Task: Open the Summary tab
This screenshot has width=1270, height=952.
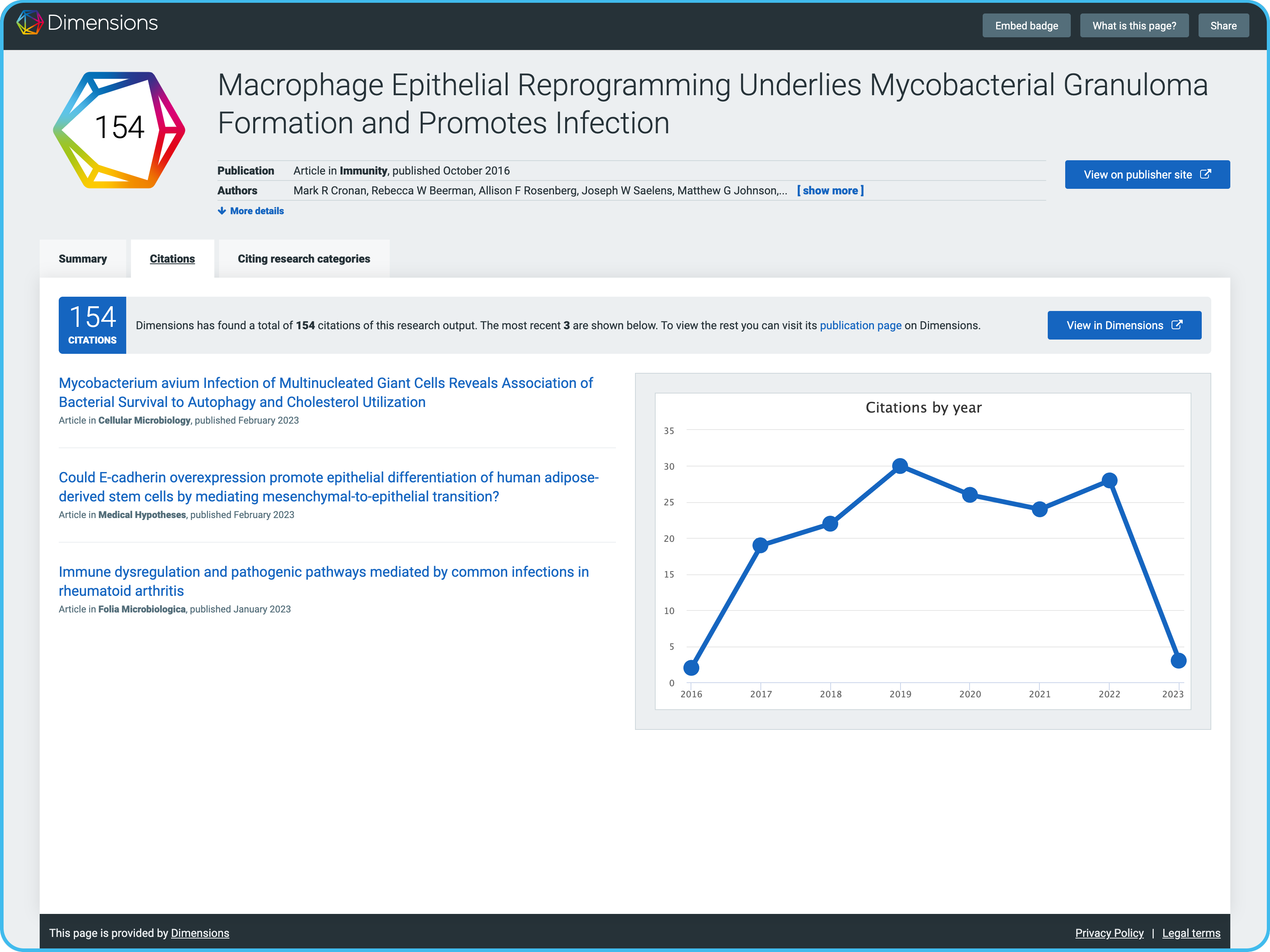Action: pyautogui.click(x=83, y=259)
